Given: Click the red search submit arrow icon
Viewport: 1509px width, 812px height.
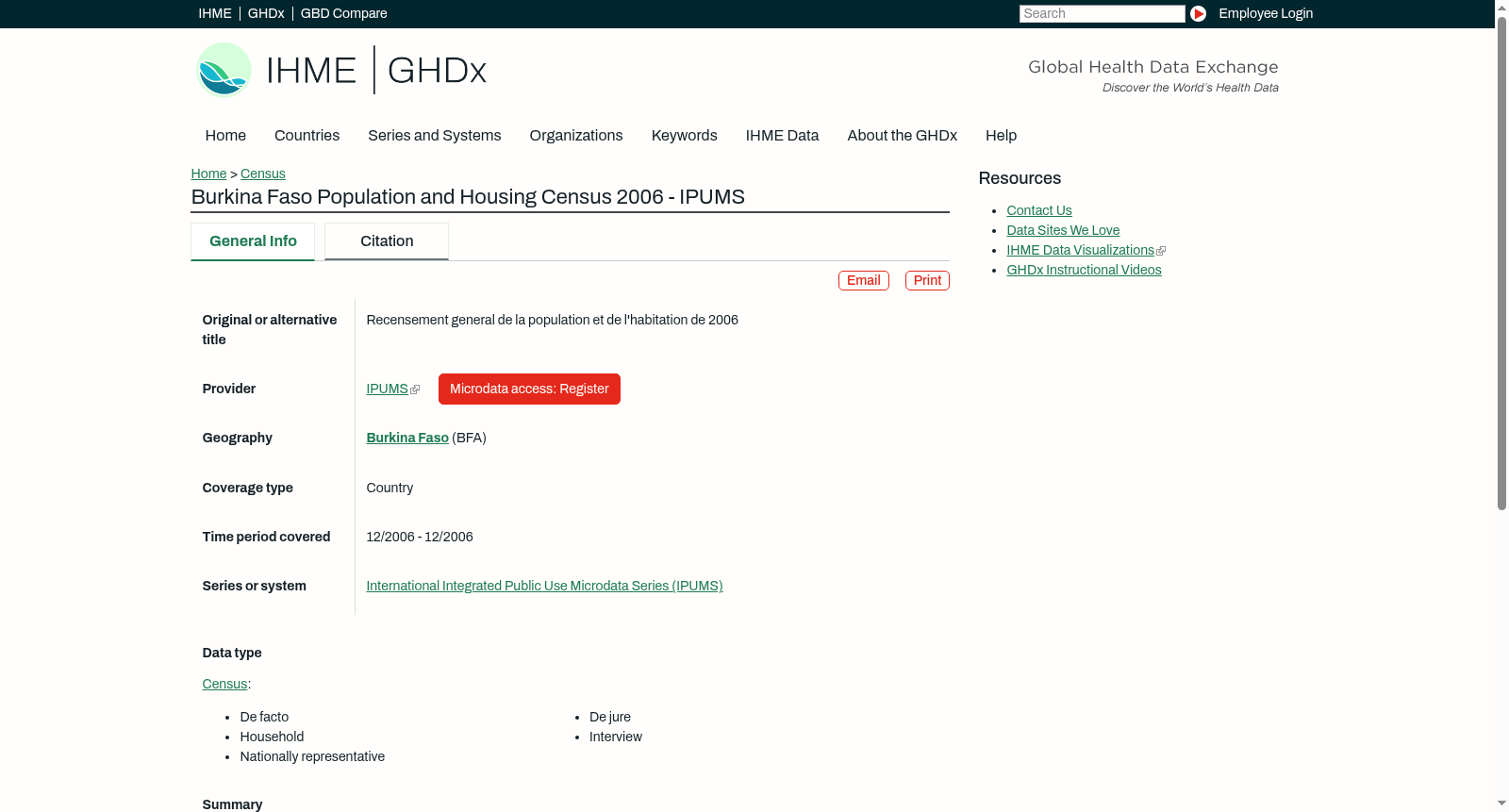Looking at the screenshot, I should pyautogui.click(x=1198, y=13).
